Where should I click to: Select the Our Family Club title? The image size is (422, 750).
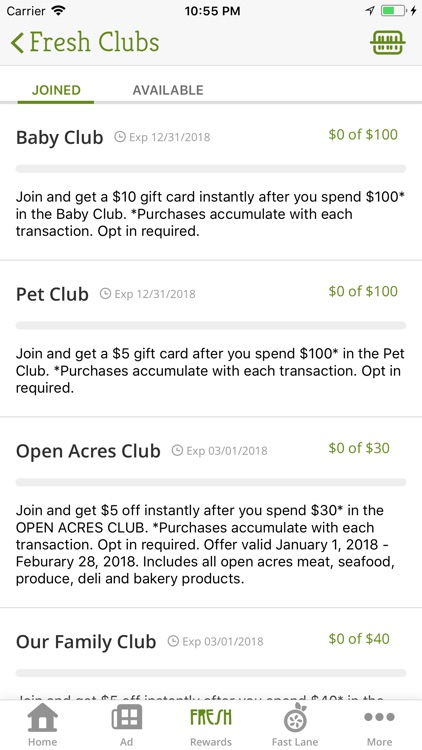(x=86, y=642)
